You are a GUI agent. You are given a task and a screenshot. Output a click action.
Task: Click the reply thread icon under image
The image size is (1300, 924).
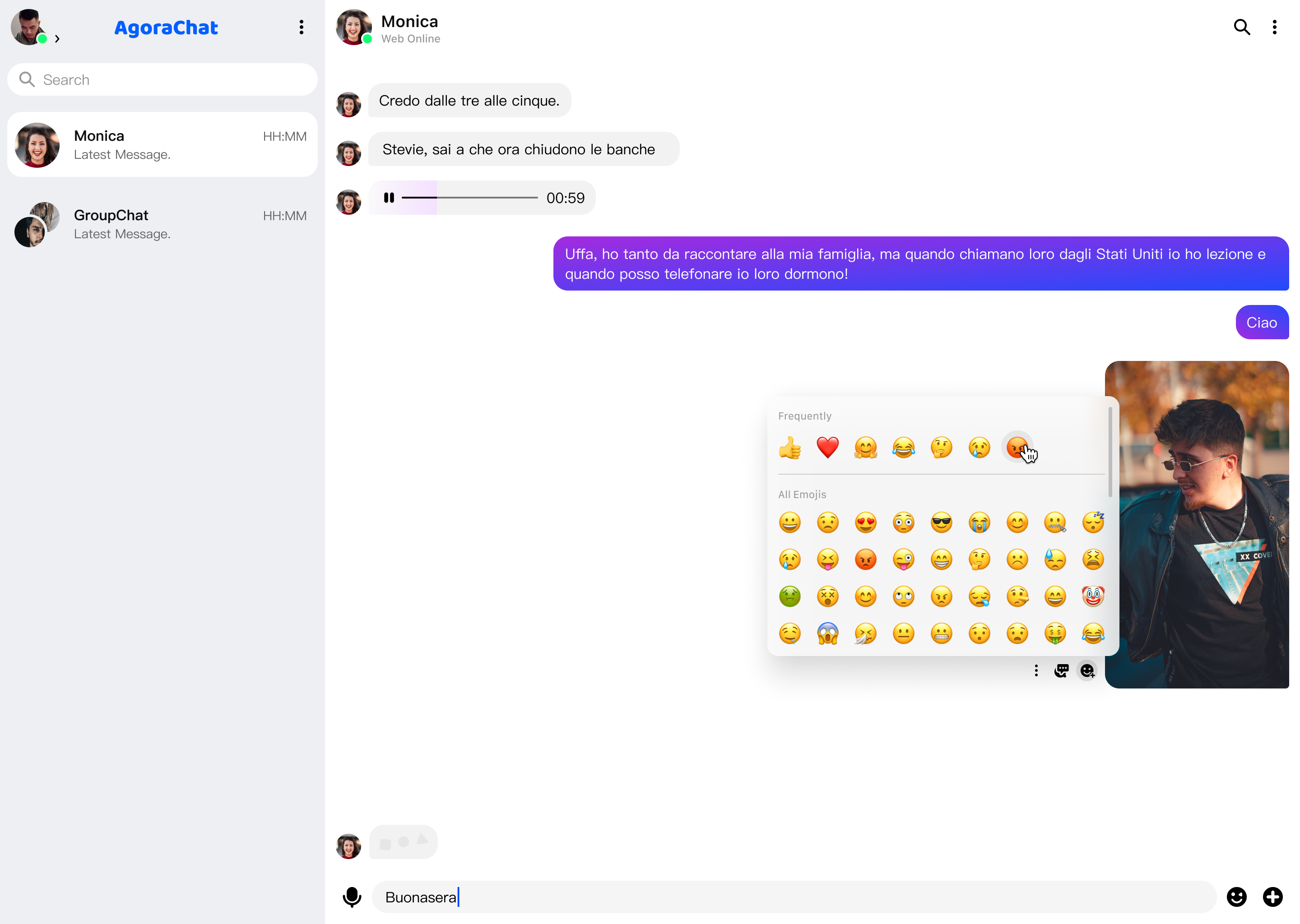click(1062, 671)
